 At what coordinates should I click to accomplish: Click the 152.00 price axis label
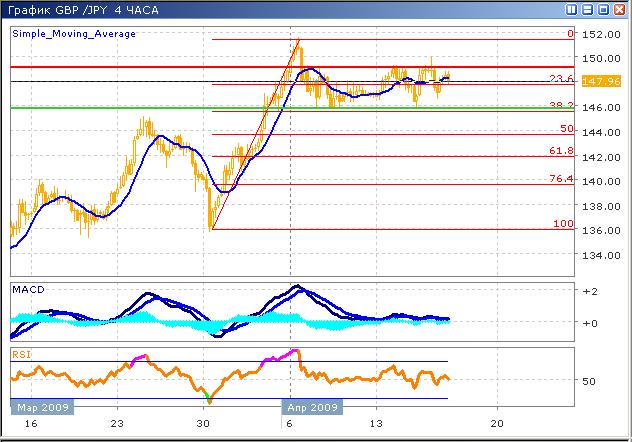click(x=601, y=35)
